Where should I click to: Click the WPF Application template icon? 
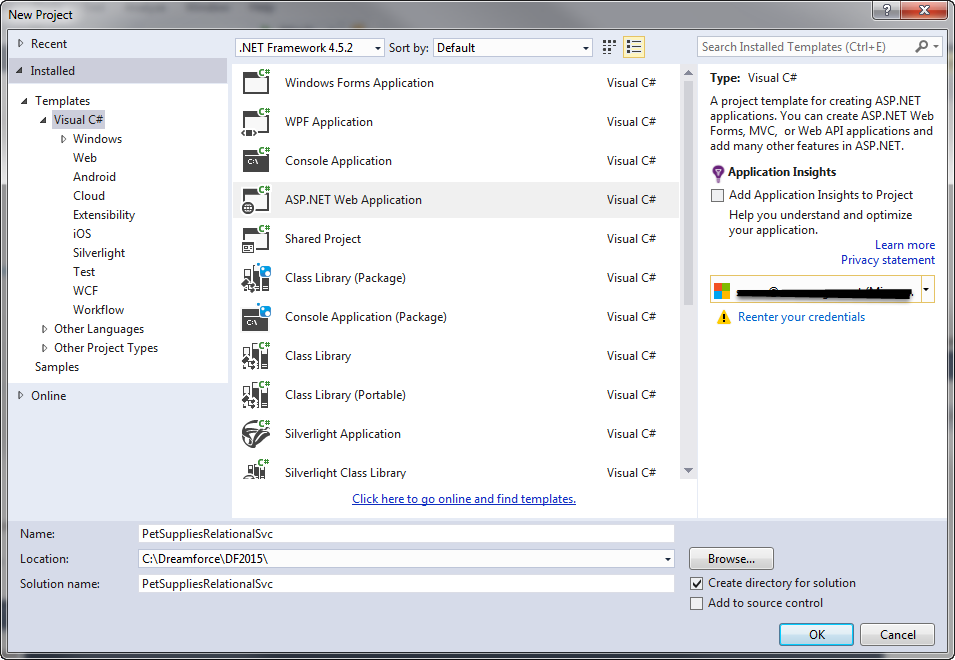click(257, 122)
